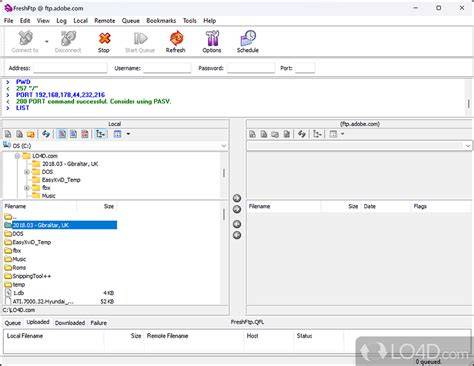Screen dimensions: 474x366
Task: Click the Disconnect toolbar icon
Action: [68, 42]
